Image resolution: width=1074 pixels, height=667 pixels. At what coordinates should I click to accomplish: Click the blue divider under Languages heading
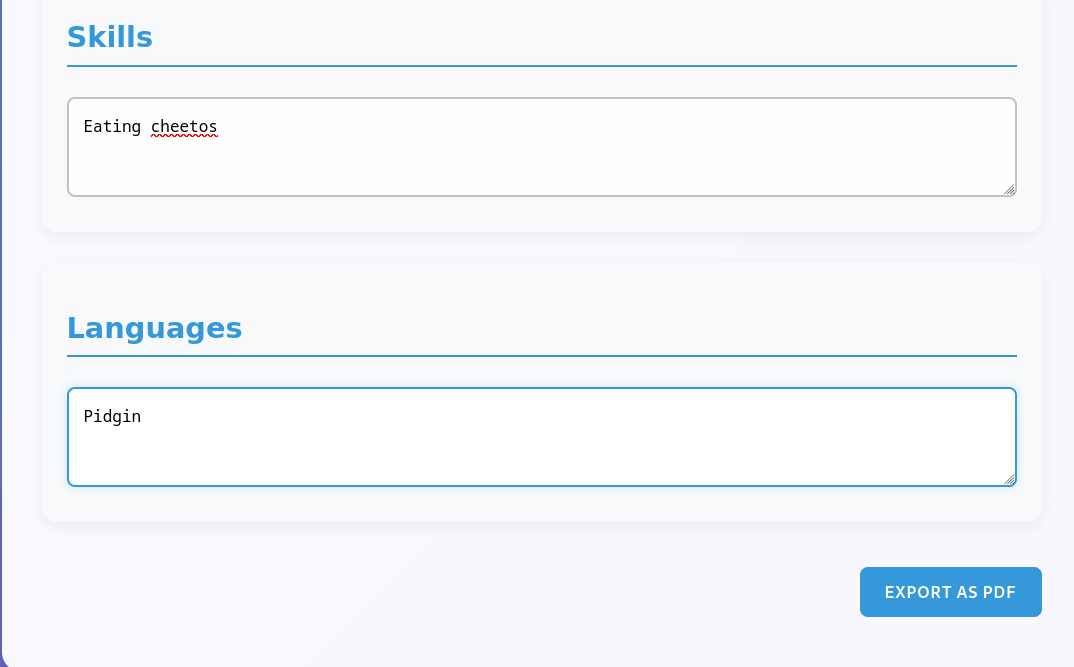541,356
